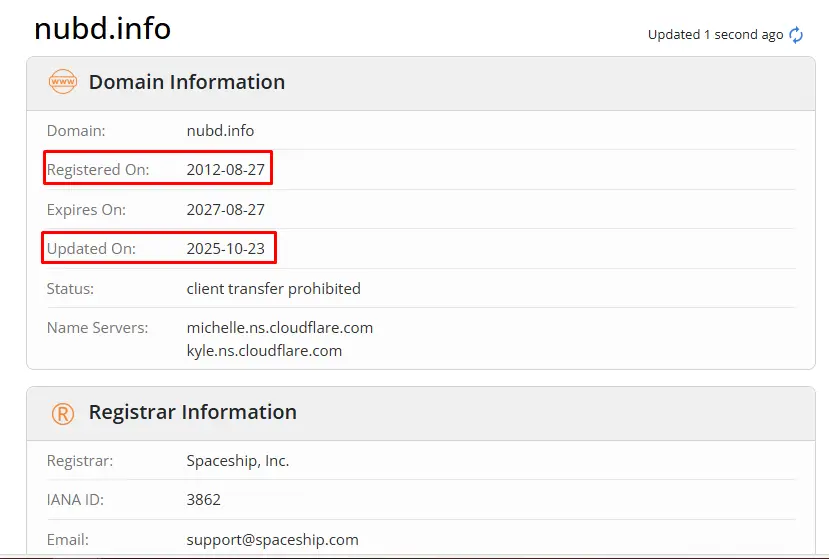Click the michelle.ns.cloudflare.com name server
Screen dimensions: 829x559
(279, 328)
